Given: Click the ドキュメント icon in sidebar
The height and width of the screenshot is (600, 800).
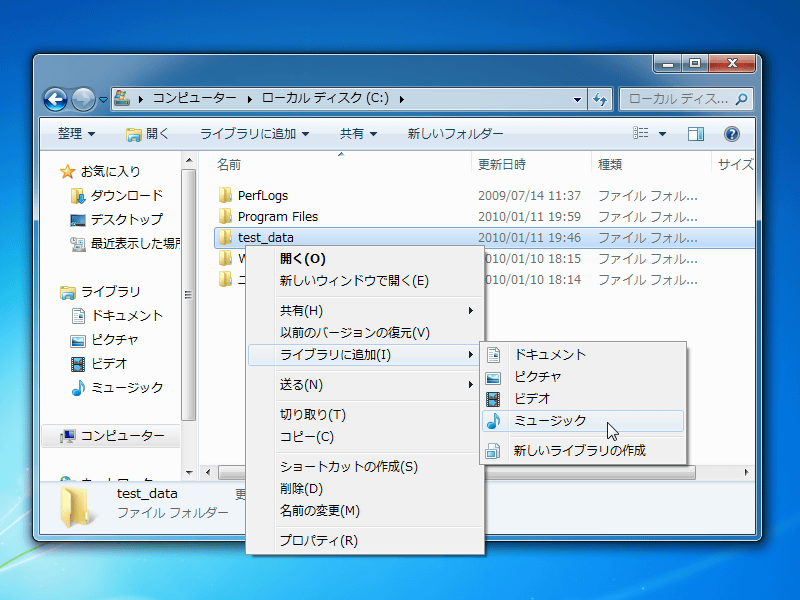Looking at the screenshot, I should tap(78, 316).
